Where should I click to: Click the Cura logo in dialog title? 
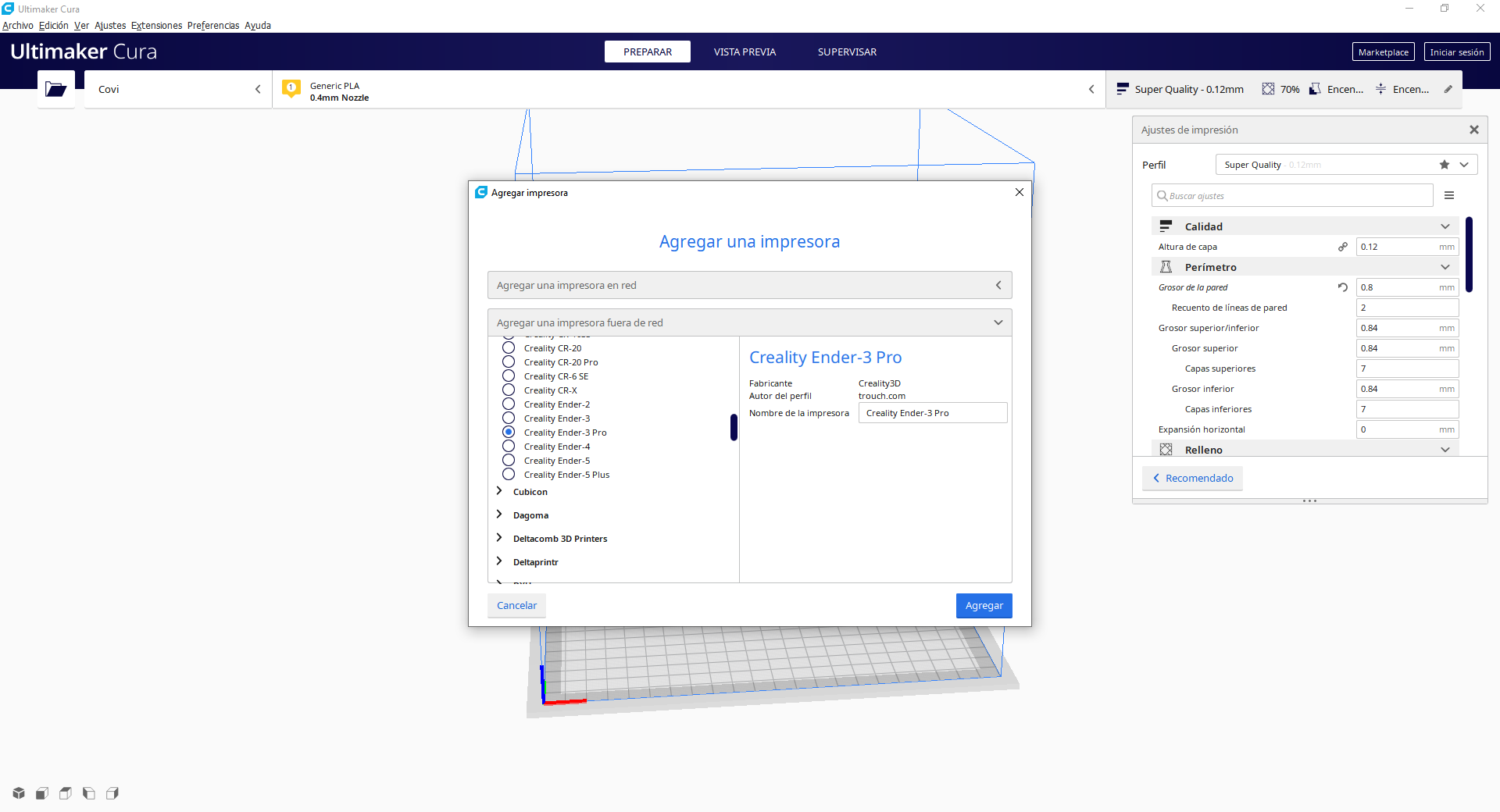point(481,192)
